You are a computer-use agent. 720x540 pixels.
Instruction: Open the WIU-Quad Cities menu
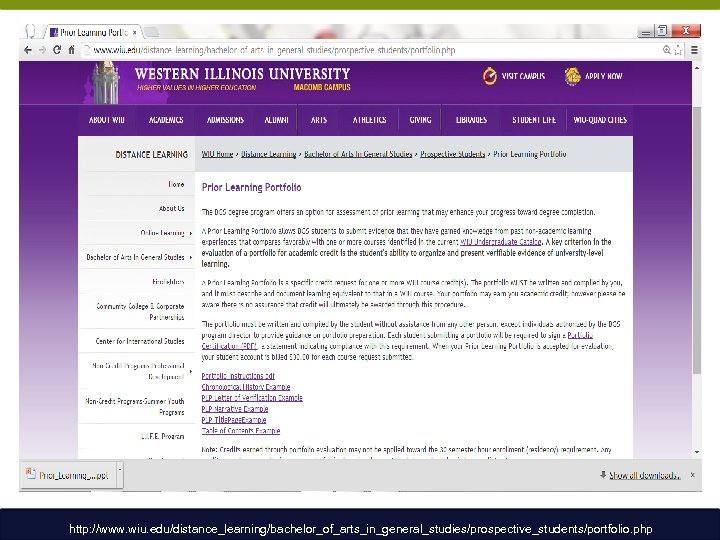tap(600, 120)
